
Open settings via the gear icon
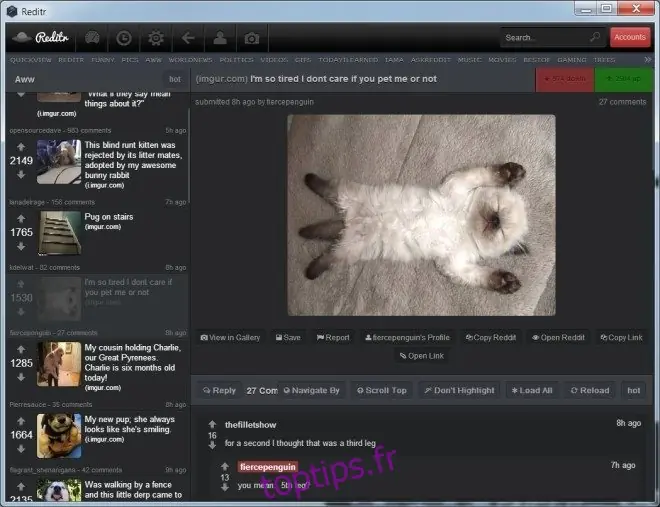[x=156, y=38]
